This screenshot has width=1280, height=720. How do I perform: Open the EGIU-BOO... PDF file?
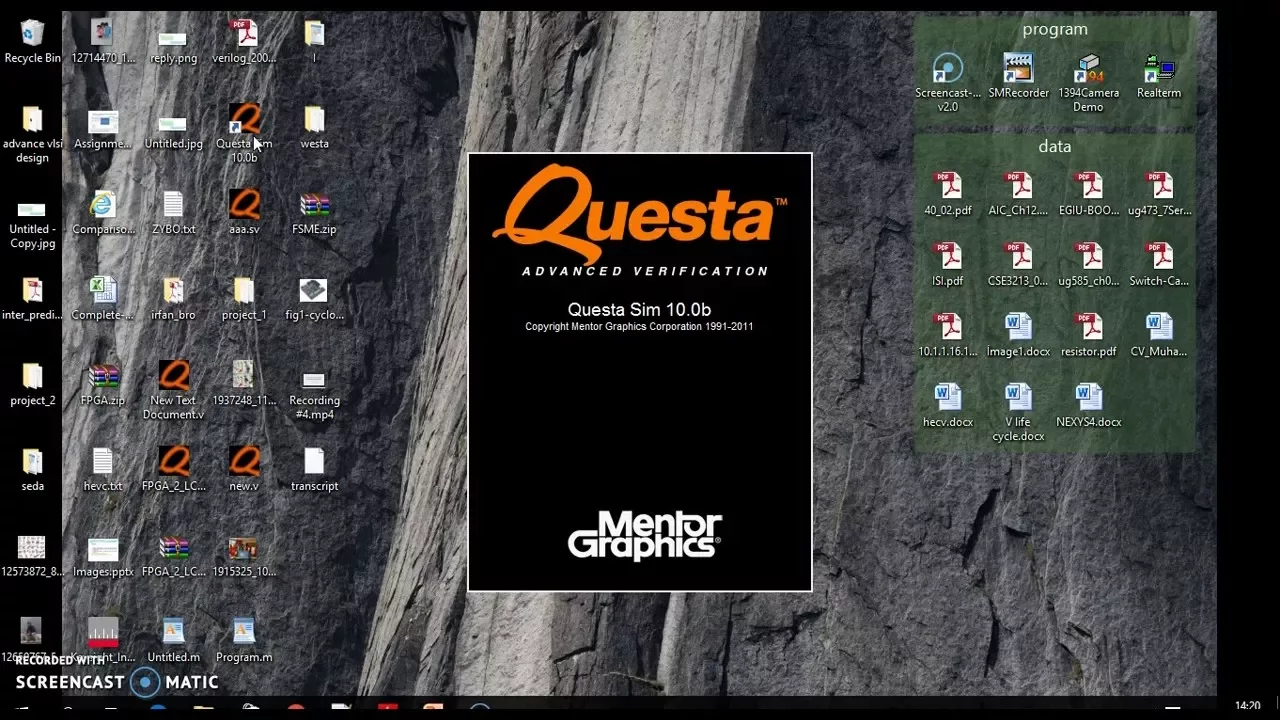point(1088,194)
